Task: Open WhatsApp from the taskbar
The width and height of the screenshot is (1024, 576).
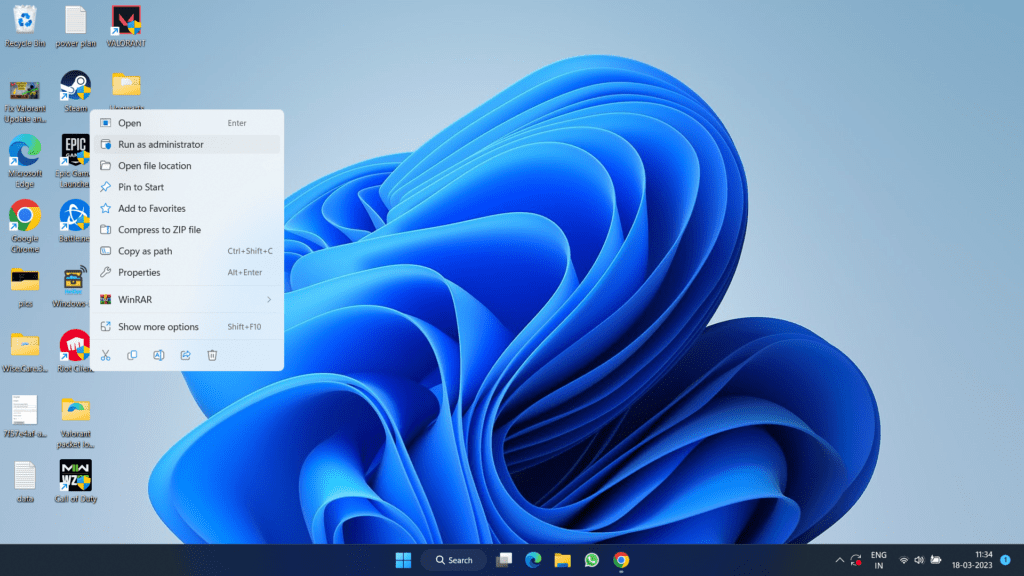Action: [x=592, y=560]
